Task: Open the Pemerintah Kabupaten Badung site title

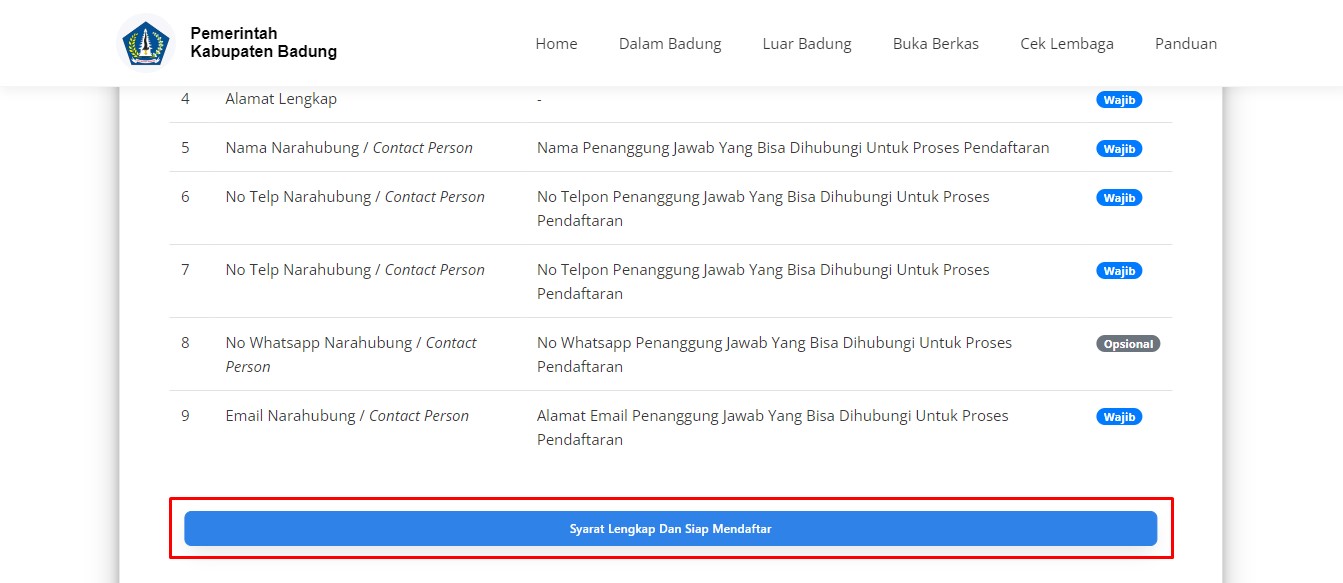Action: coord(263,43)
